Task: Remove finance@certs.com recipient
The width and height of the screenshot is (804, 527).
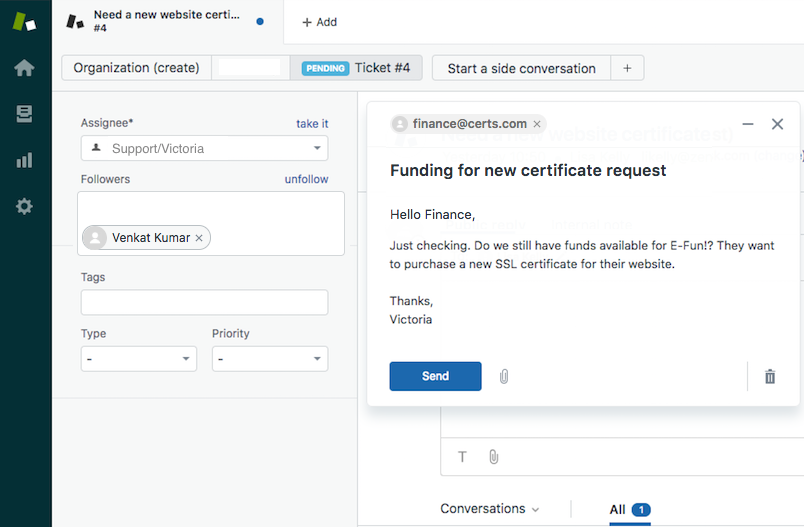Action: tap(537, 124)
